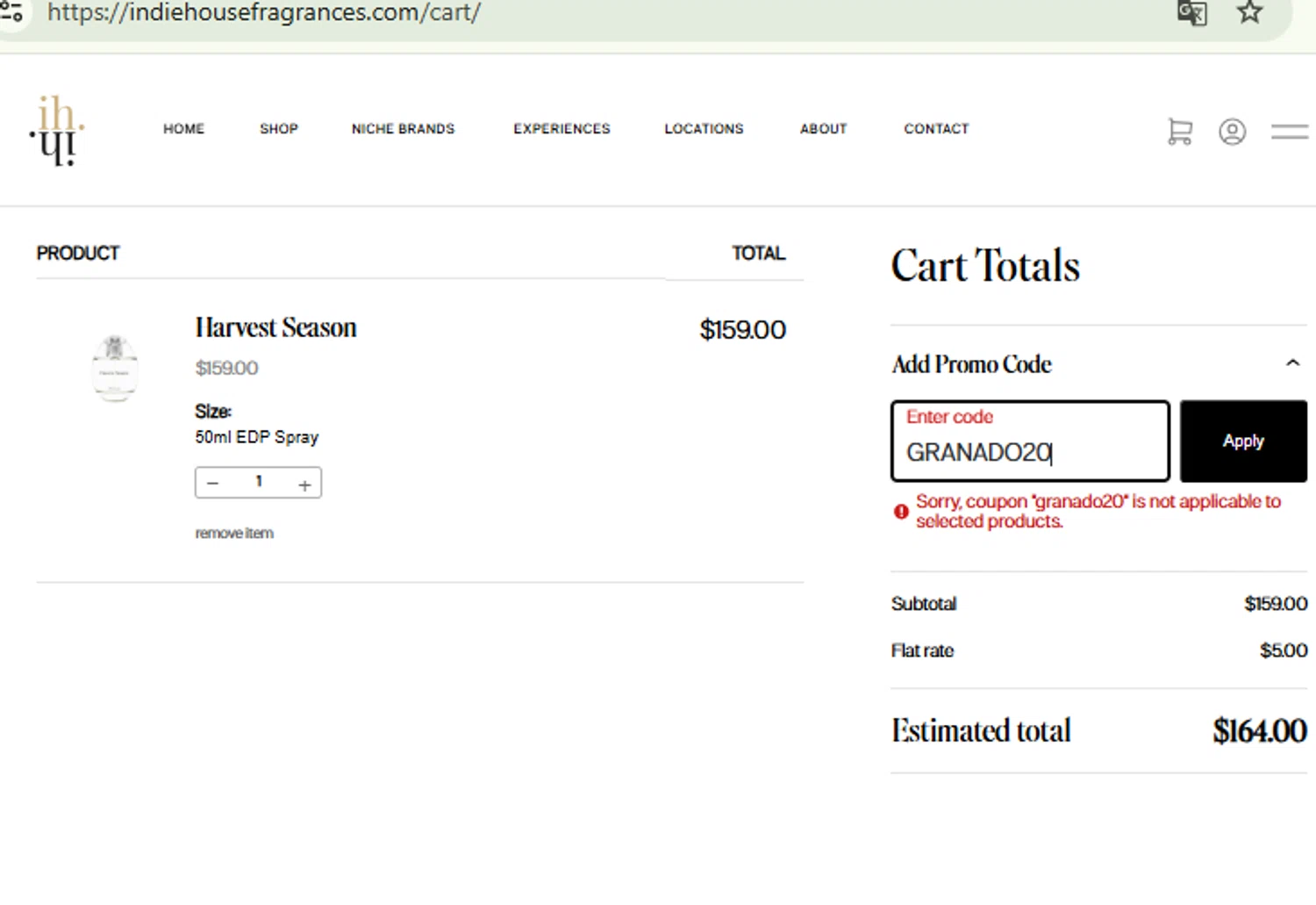The height and width of the screenshot is (905, 1316).
Task: Open the Harvest Season product link
Action: 275,327
